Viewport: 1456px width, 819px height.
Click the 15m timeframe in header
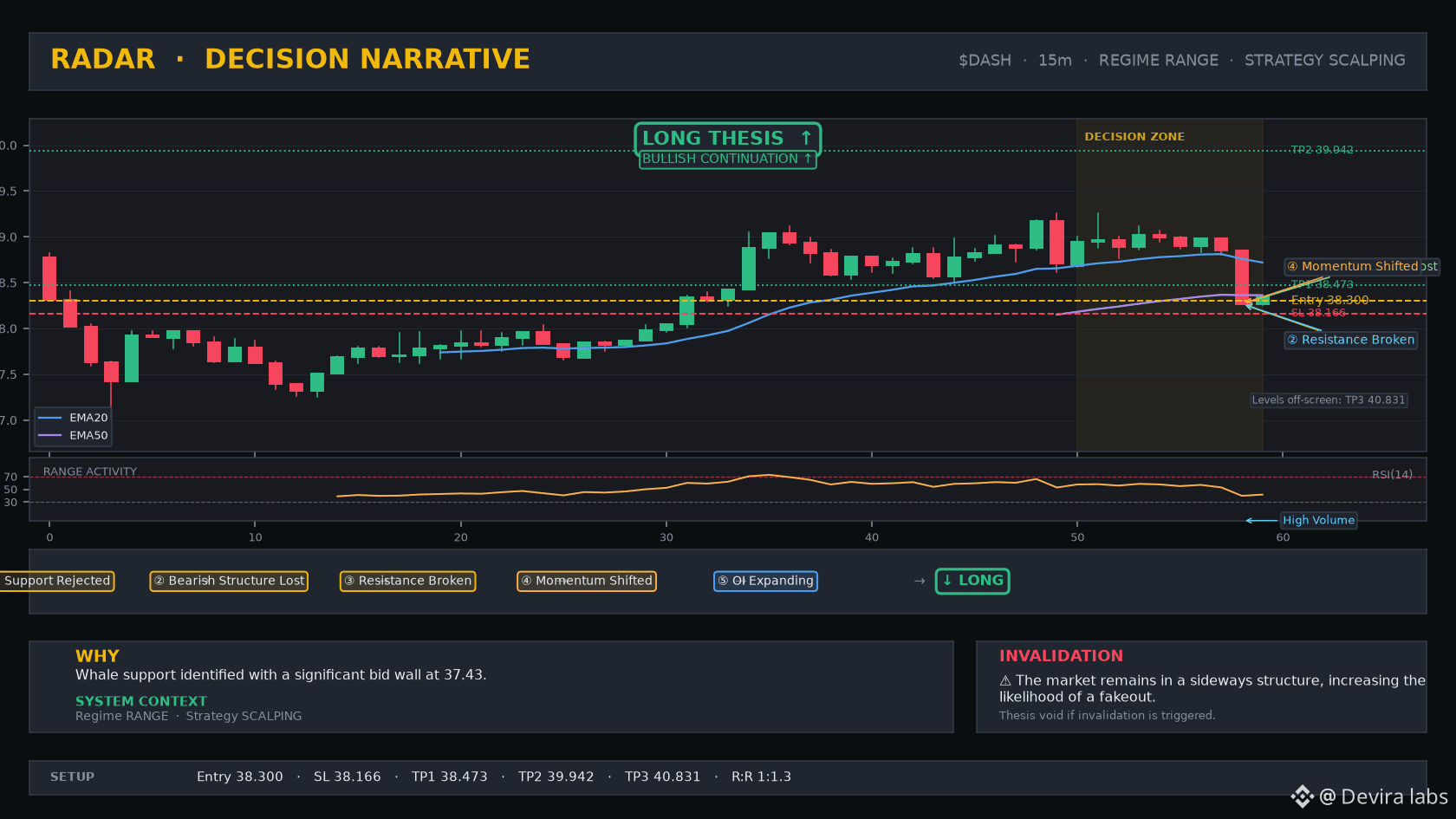click(1055, 60)
